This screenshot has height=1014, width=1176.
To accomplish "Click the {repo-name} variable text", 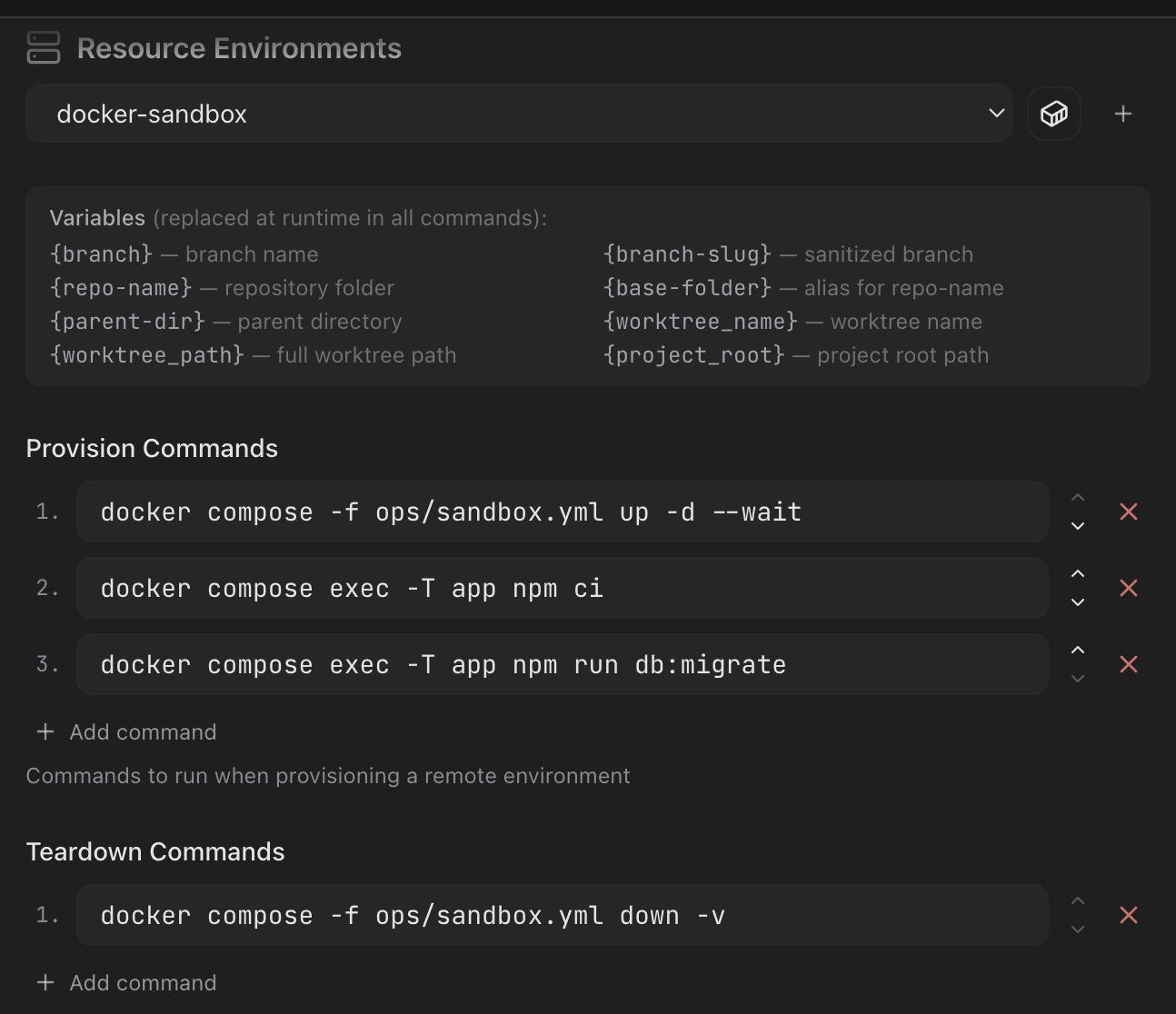I will (121, 288).
